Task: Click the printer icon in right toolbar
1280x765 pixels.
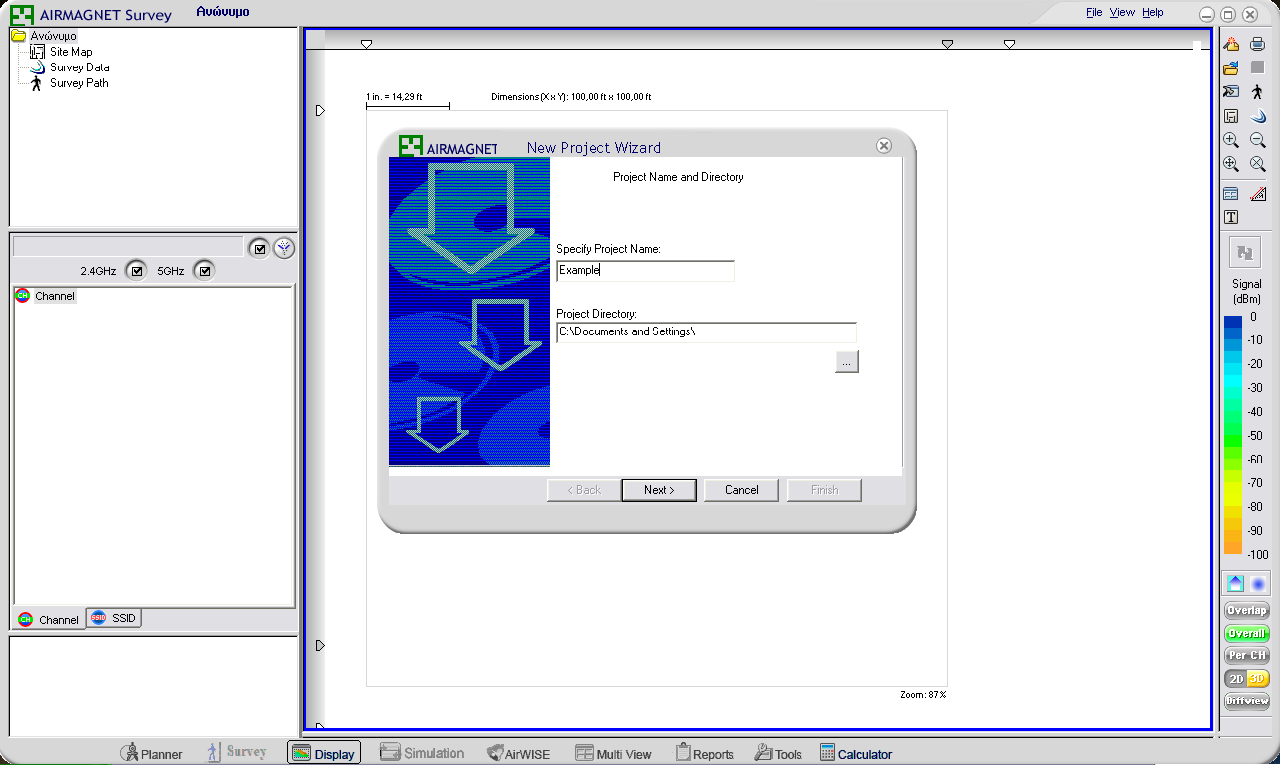Action: (x=1258, y=44)
